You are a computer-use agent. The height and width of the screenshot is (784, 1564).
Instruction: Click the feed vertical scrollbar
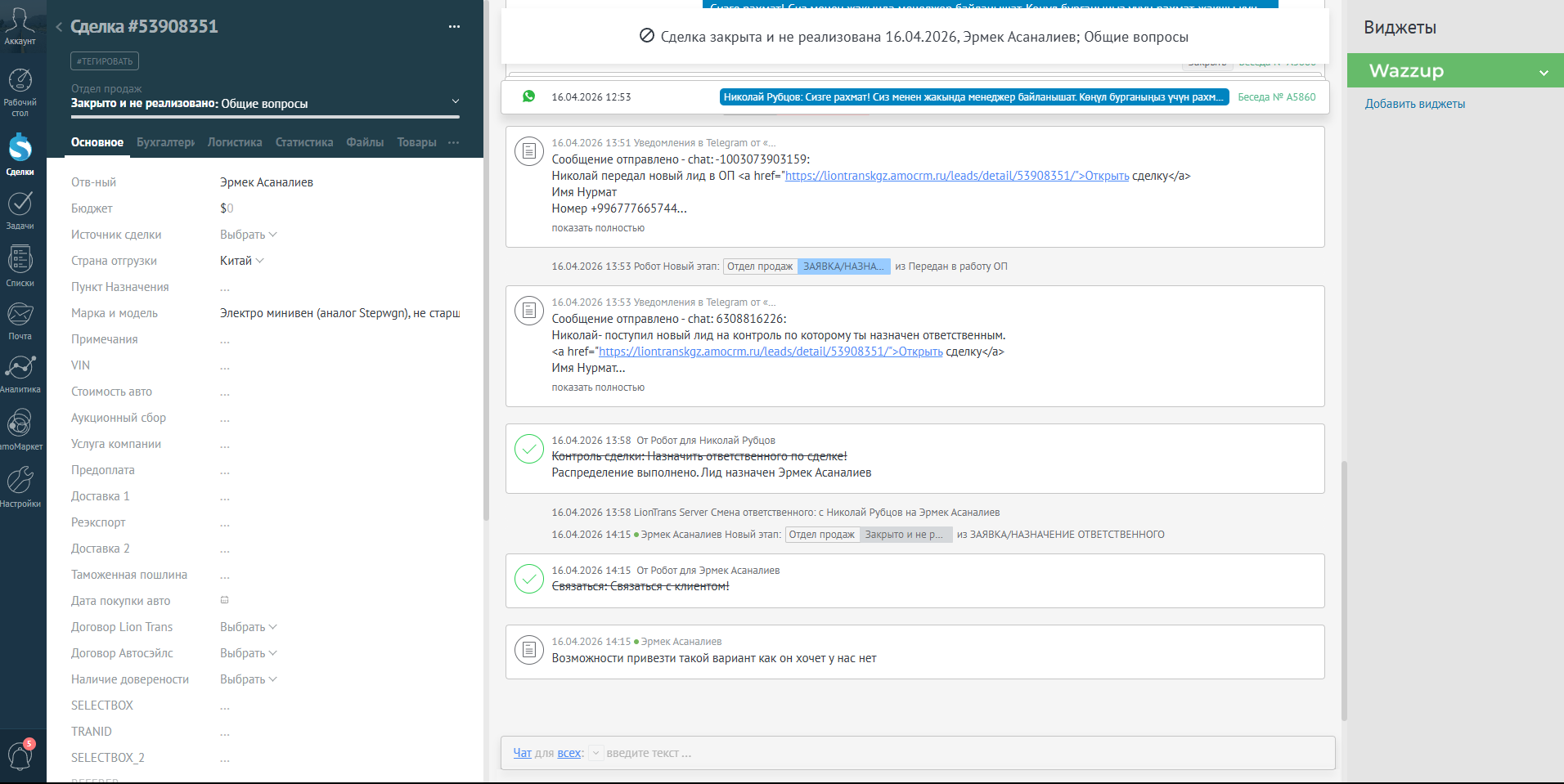(1344, 590)
